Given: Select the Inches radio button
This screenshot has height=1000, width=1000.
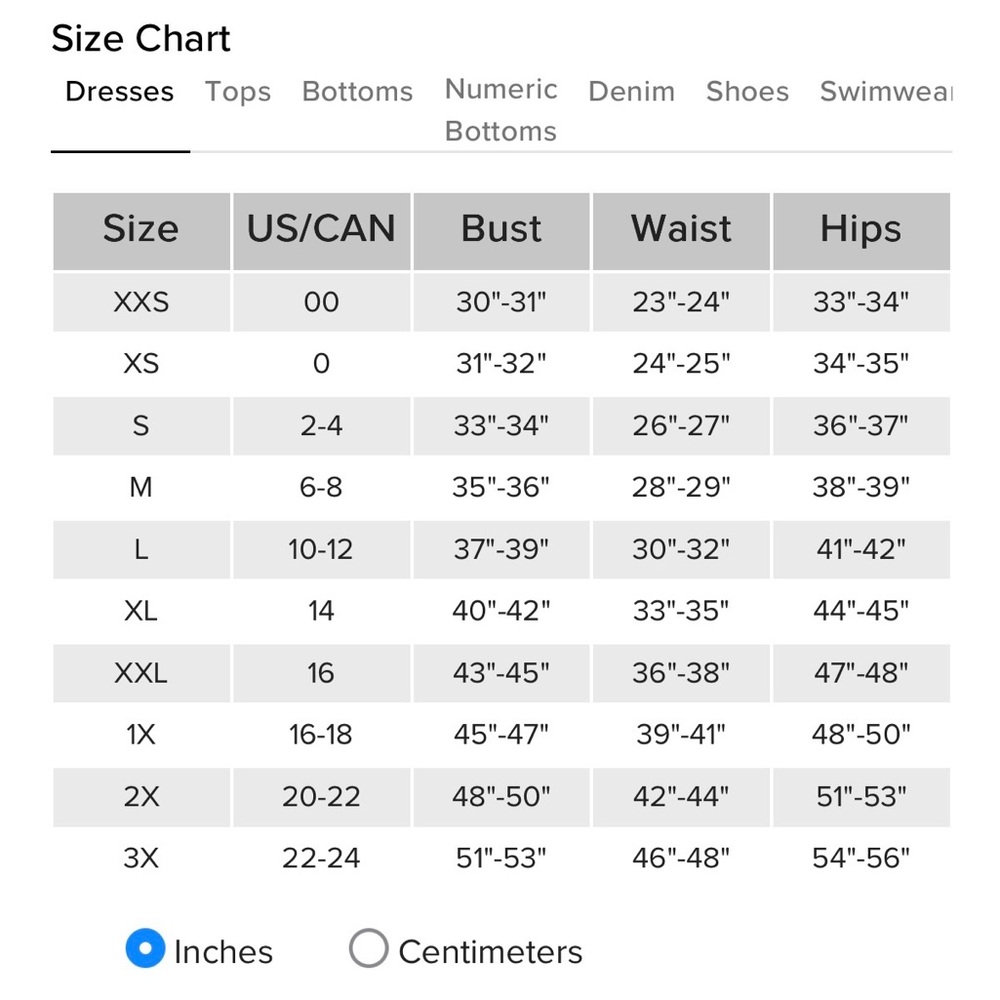Looking at the screenshot, I should [x=145, y=948].
